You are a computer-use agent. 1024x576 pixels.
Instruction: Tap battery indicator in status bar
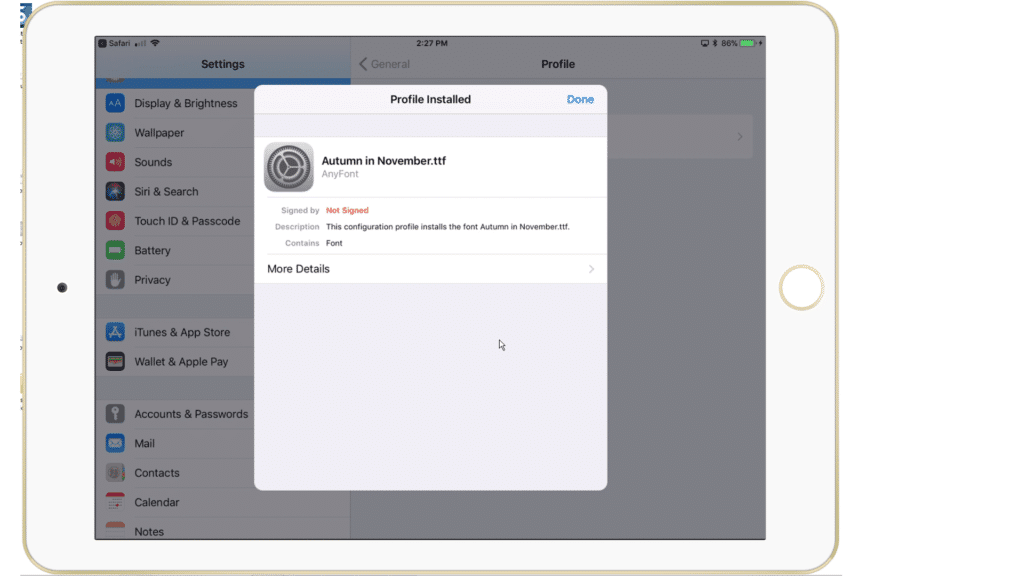pyautogui.click(x=748, y=43)
